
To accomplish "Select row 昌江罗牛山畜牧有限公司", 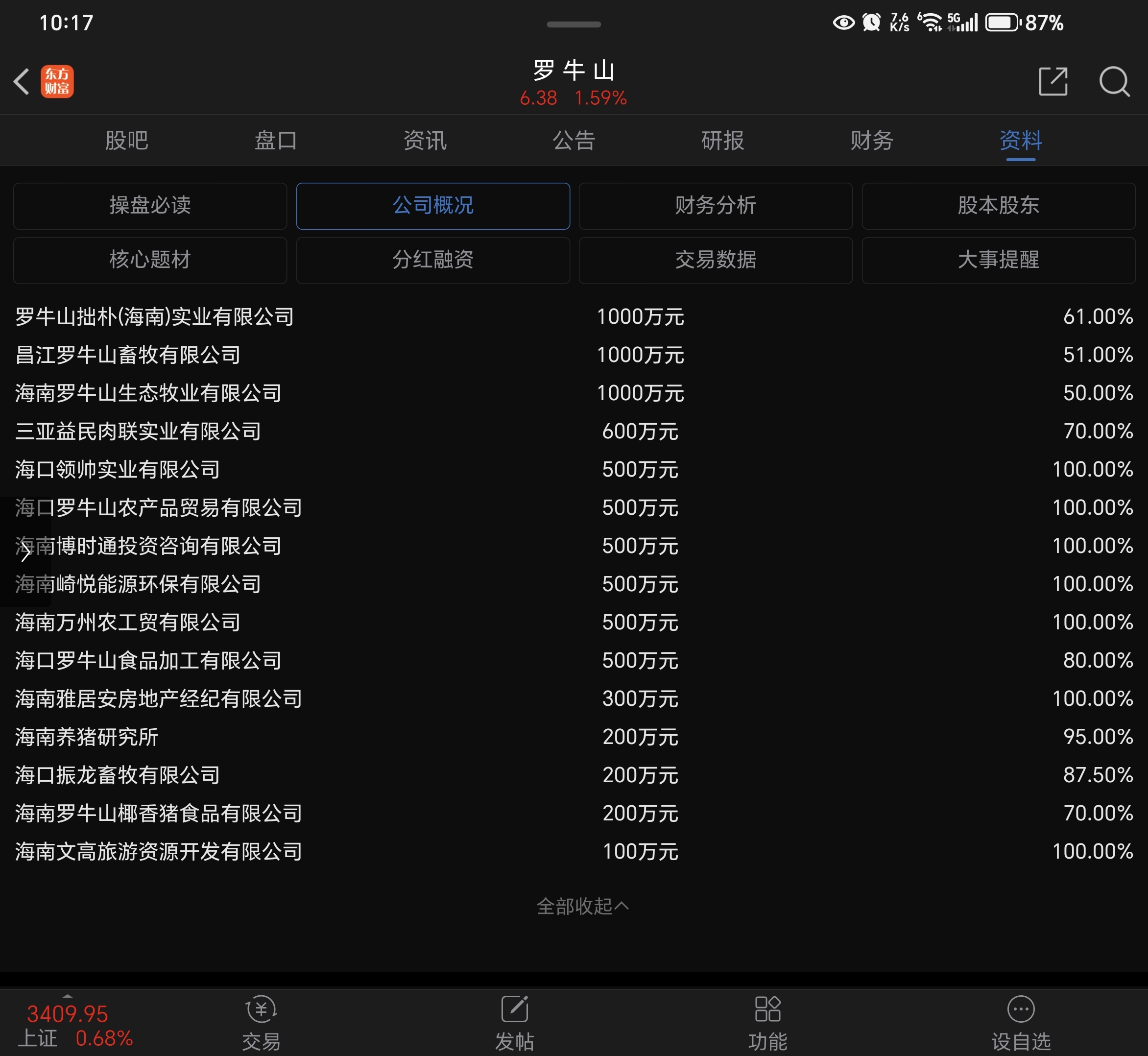I will [574, 355].
